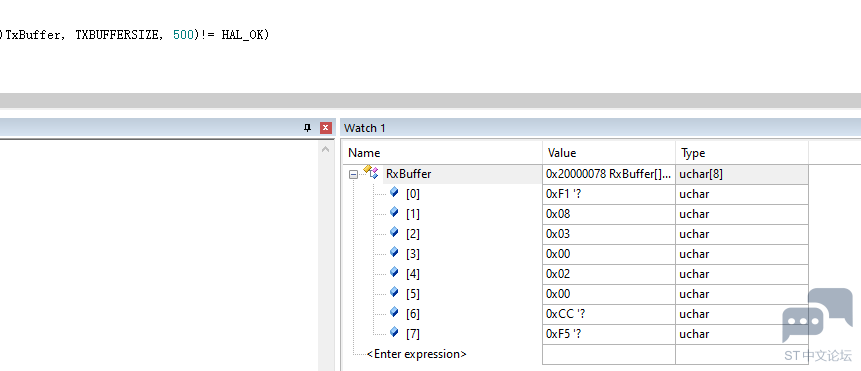Select the 0x00 value of element [3]
The image size is (861, 371).
609,254
